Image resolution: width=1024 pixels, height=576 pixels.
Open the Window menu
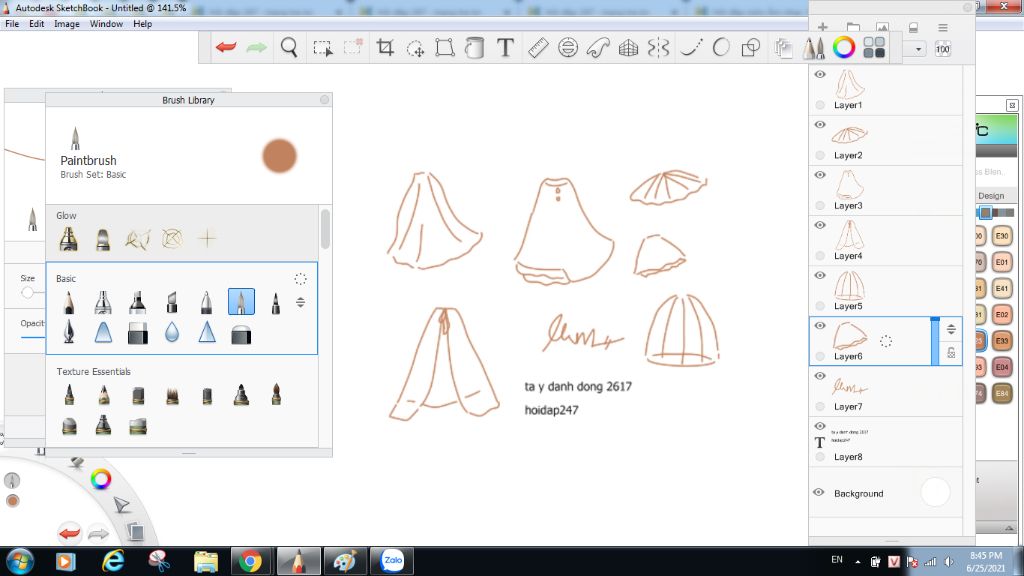click(106, 24)
